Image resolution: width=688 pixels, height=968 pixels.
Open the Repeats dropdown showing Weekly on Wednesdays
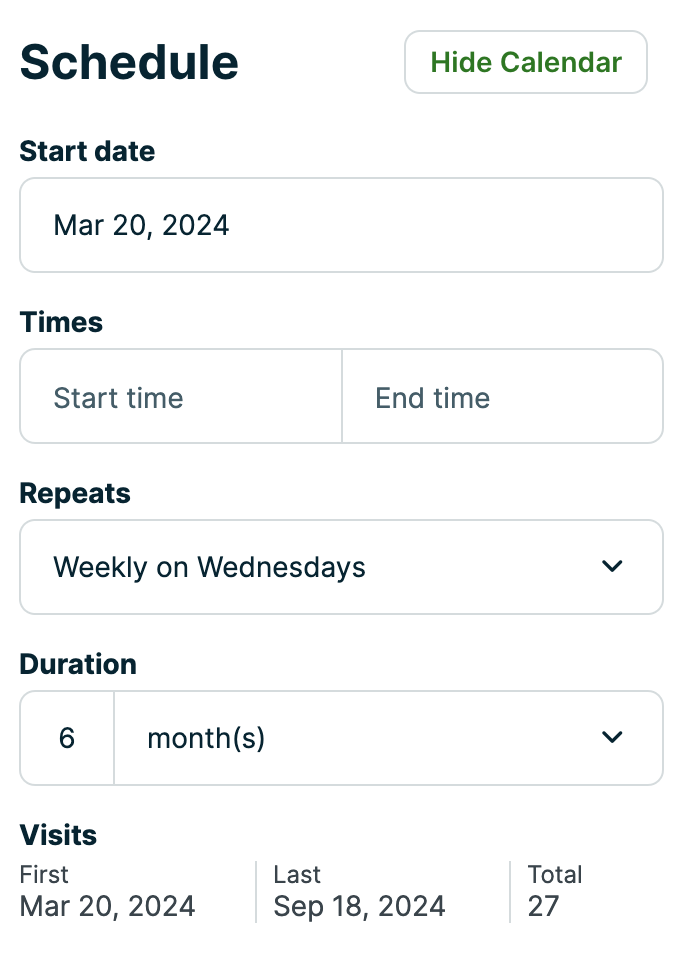point(341,566)
